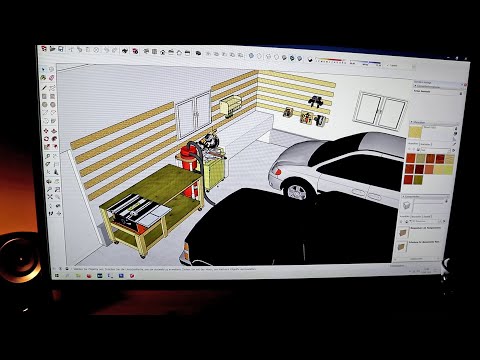Select the Orbit tool

click(x=49, y=181)
